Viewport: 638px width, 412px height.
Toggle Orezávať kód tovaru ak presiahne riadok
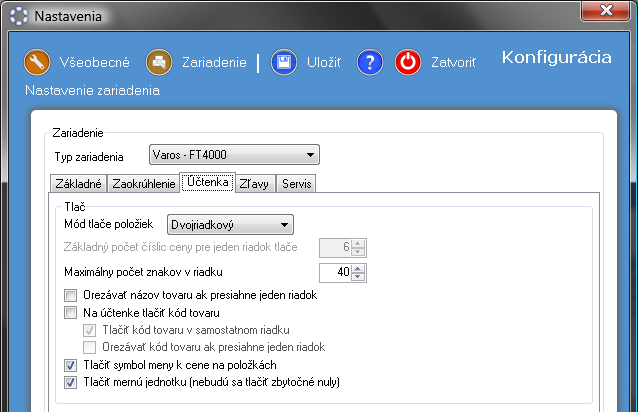click(90, 347)
